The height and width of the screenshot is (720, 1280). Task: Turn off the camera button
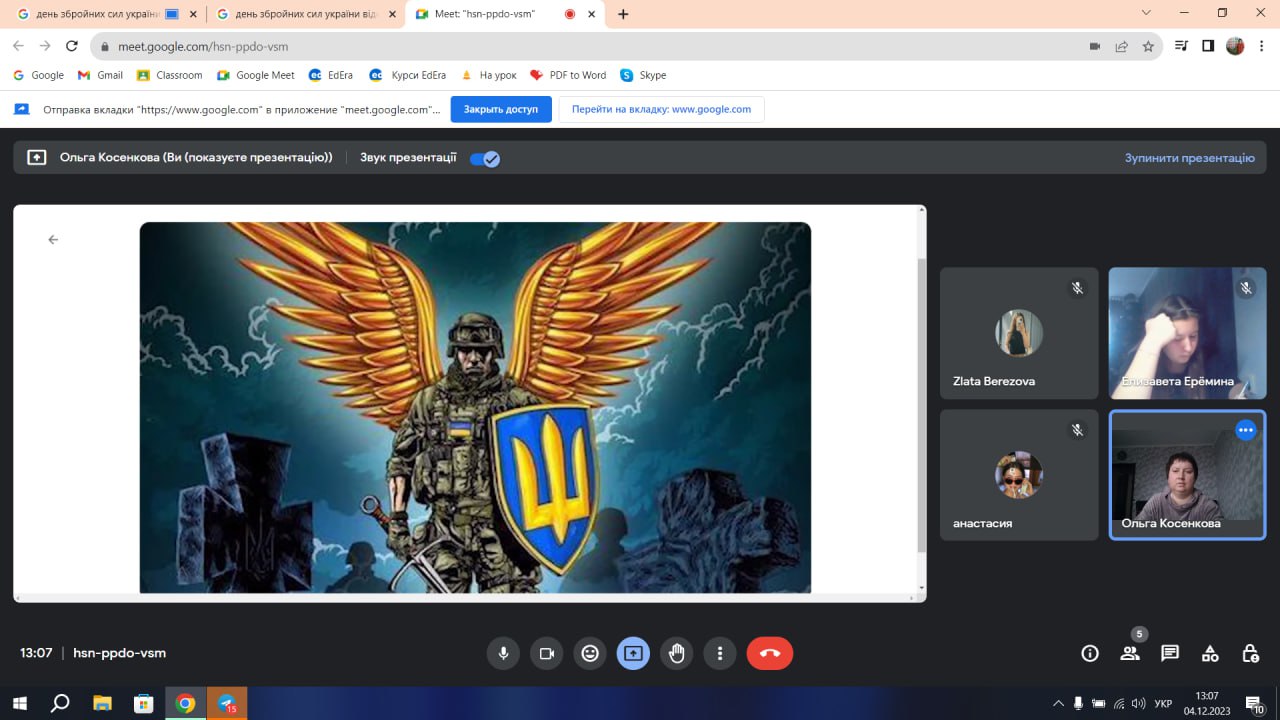(x=547, y=653)
